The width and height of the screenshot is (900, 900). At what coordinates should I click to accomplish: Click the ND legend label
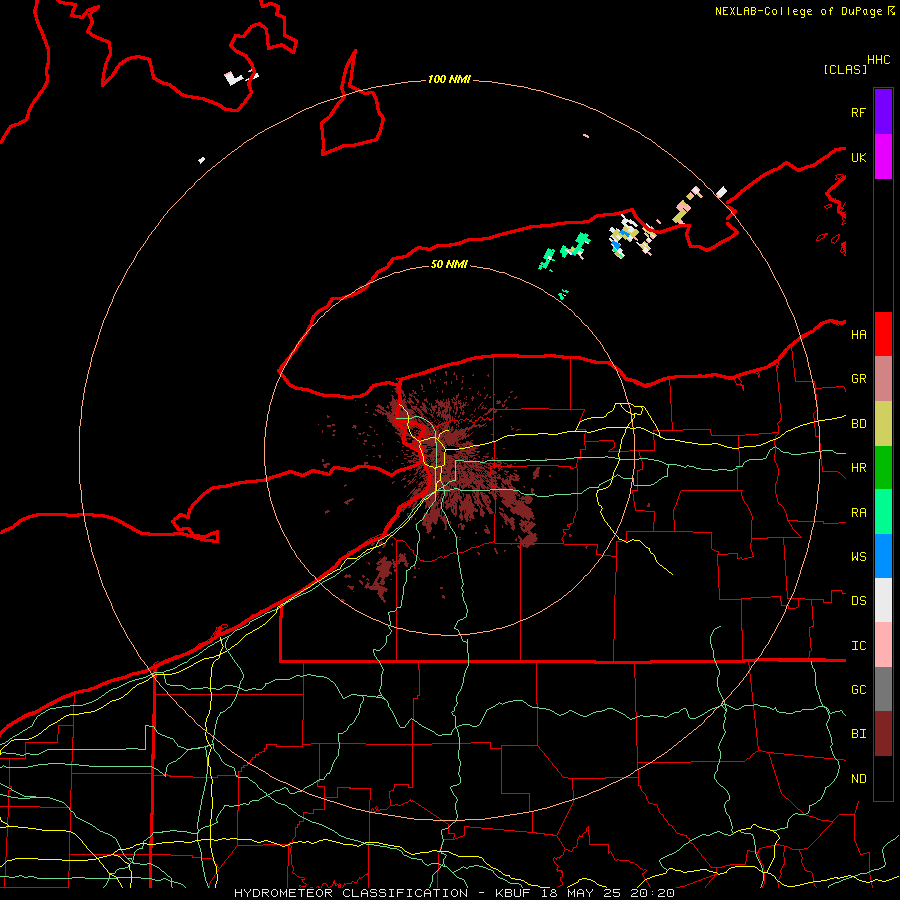point(858,779)
